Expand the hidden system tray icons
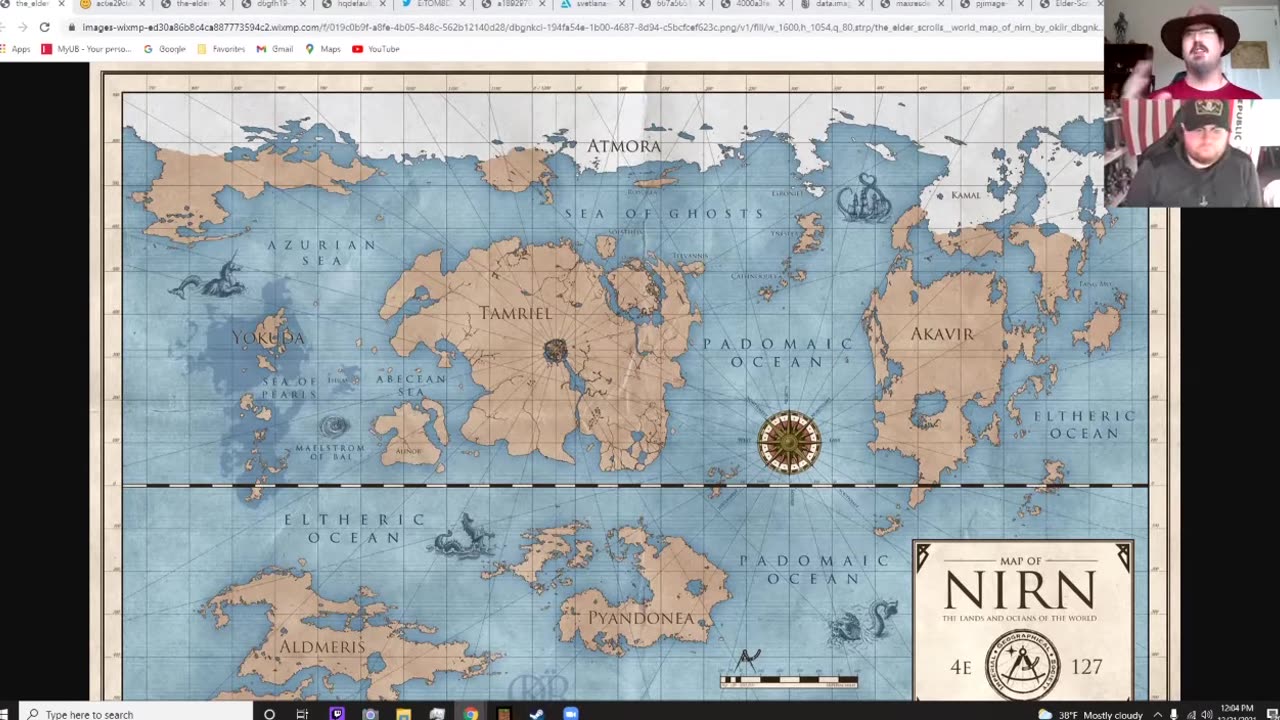The width and height of the screenshot is (1280, 720). 1158,714
